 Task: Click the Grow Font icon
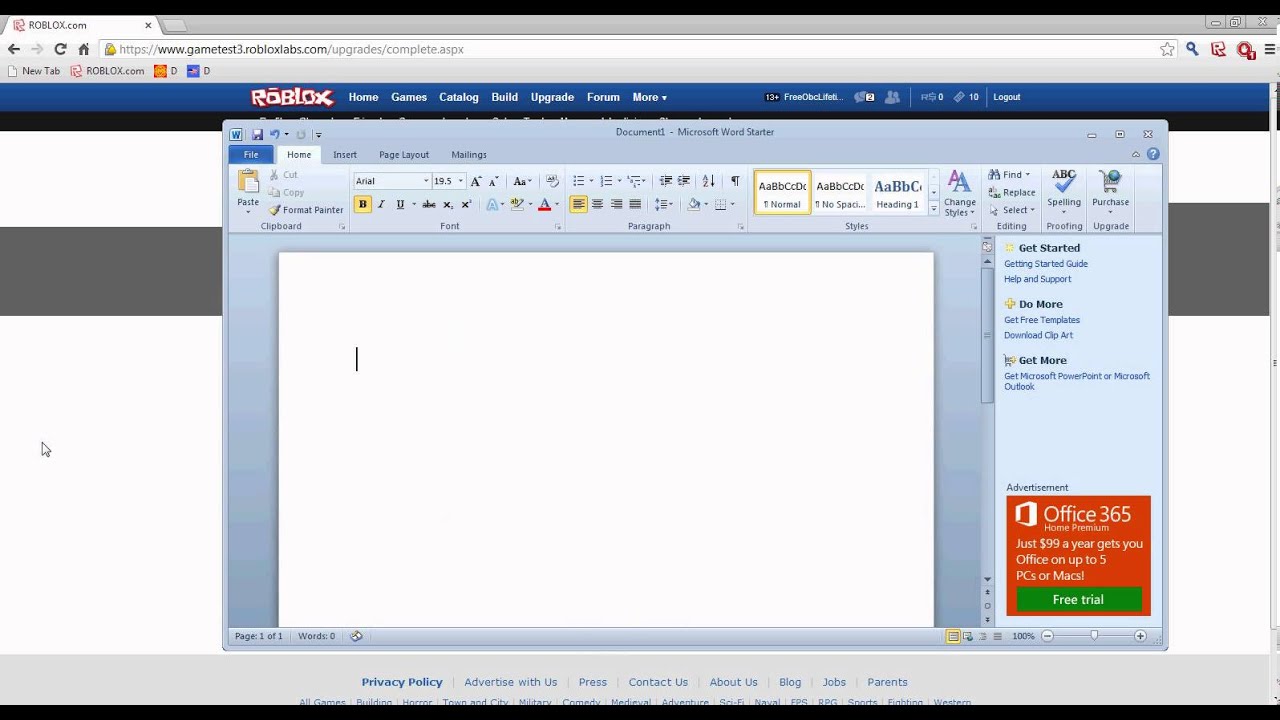[x=476, y=181]
